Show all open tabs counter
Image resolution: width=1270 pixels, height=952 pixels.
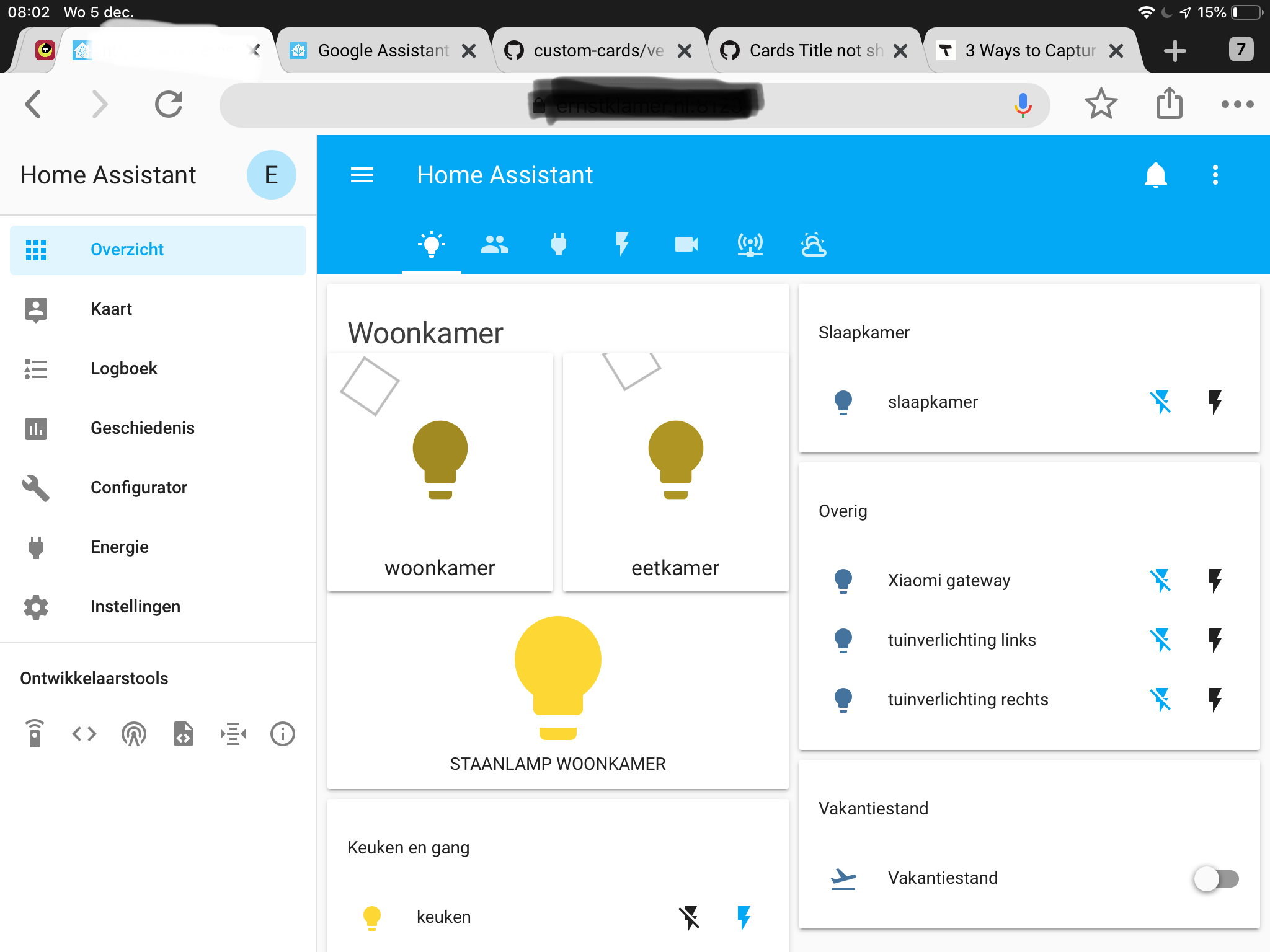click(1241, 50)
